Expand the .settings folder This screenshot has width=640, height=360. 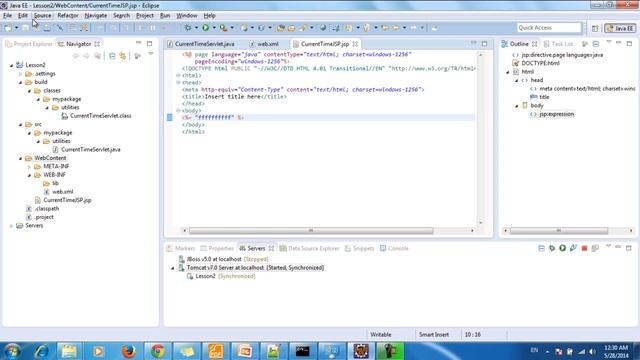pos(20,74)
